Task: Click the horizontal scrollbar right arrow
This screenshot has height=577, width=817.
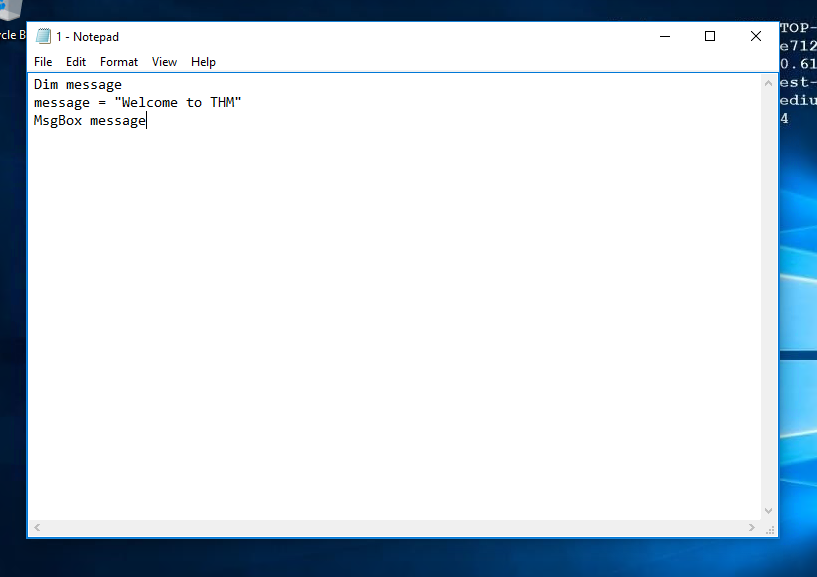Action: coord(752,527)
